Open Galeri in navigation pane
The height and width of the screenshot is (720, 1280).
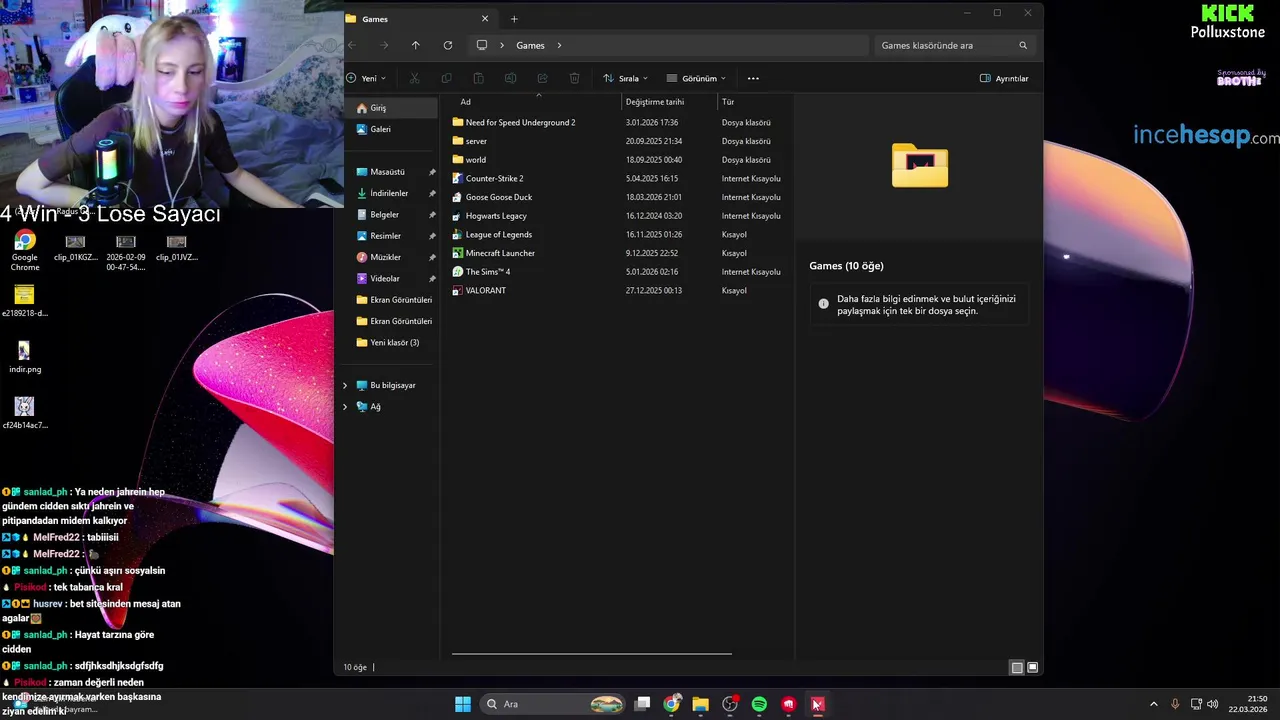click(391, 129)
